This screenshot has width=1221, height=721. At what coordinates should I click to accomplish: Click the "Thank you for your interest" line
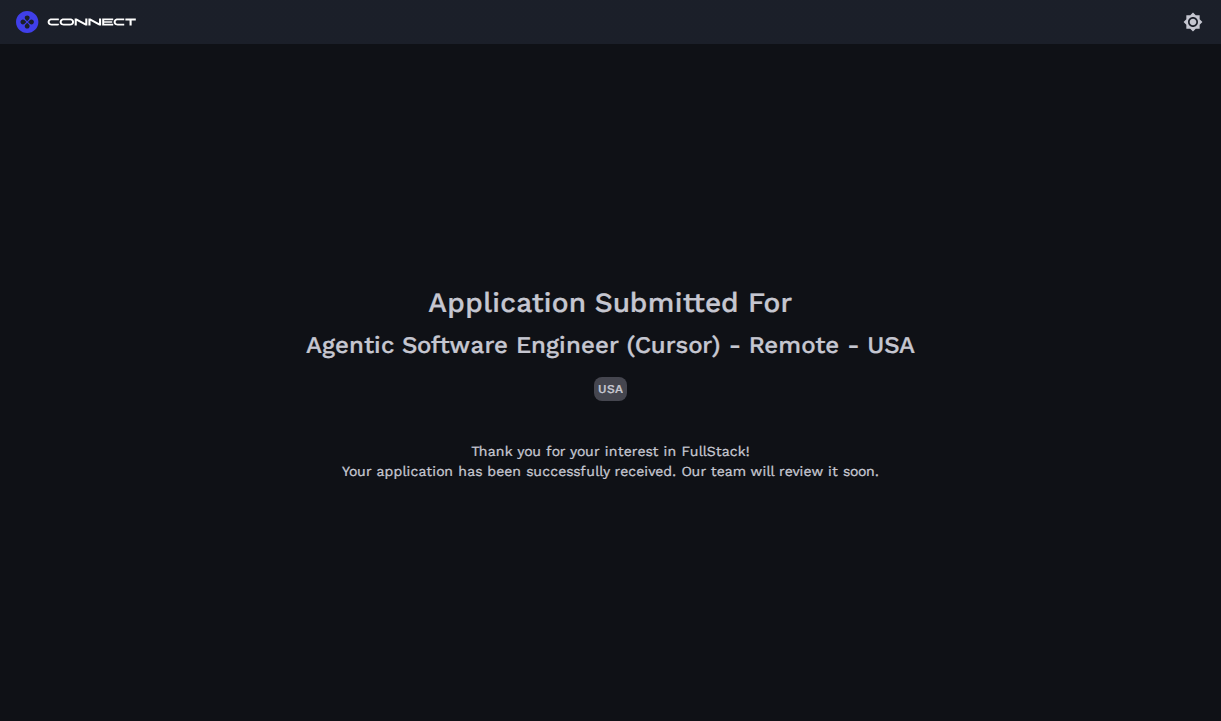pyautogui.click(x=610, y=451)
